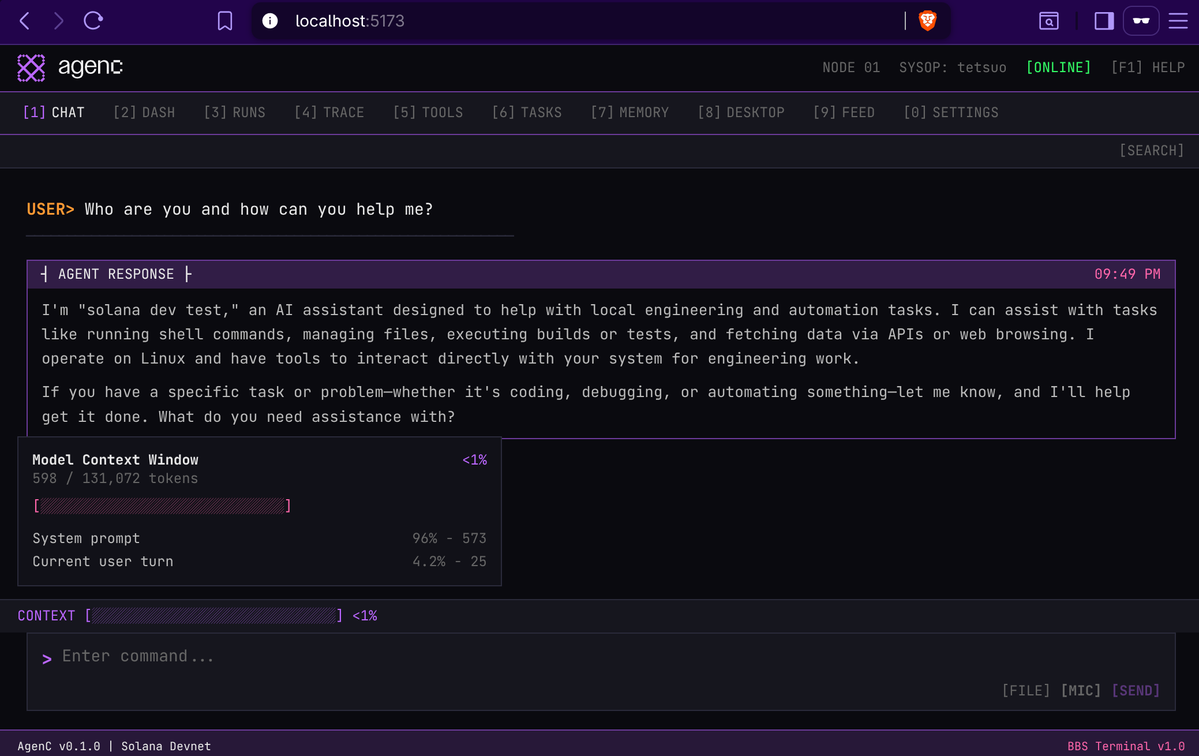Click the browser forward arrow
This screenshot has height=756, width=1199.
[x=58, y=21]
